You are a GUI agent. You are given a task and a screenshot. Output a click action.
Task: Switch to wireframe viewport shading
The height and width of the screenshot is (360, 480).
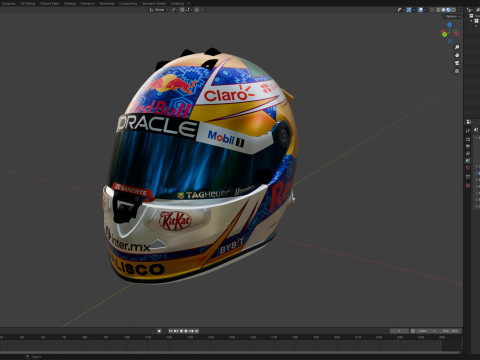click(x=438, y=10)
